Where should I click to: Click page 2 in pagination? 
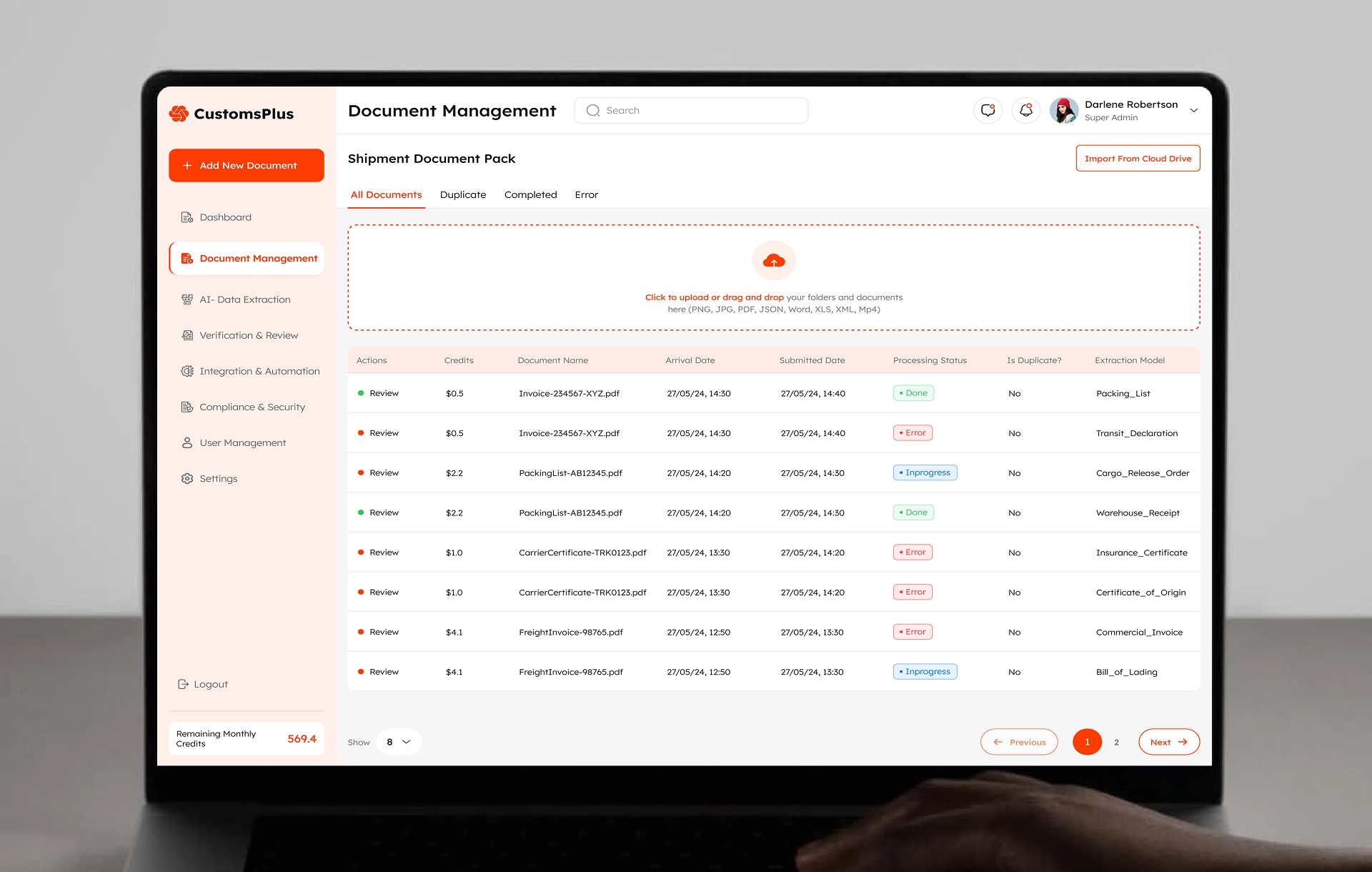[1116, 742]
